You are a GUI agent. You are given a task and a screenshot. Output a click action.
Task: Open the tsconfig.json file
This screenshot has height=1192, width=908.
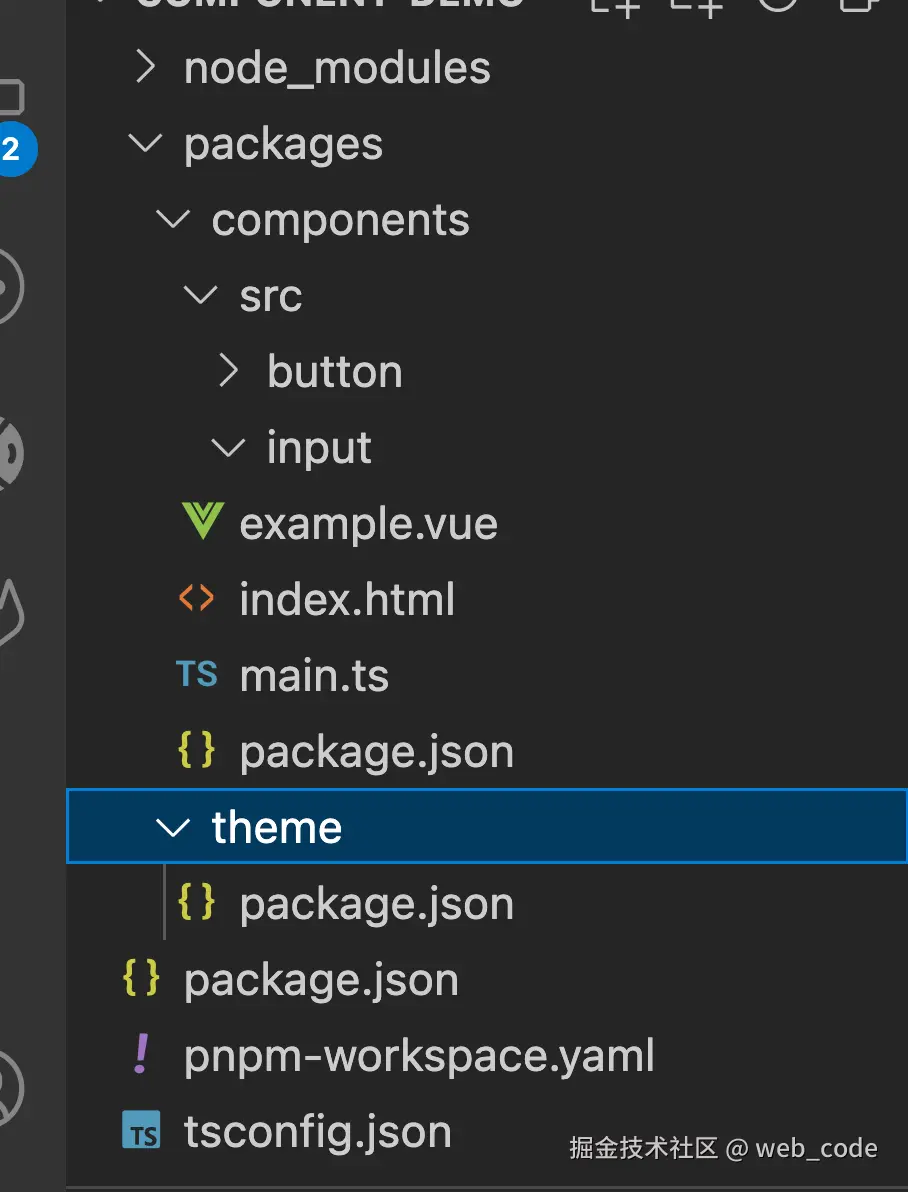[317, 1132]
